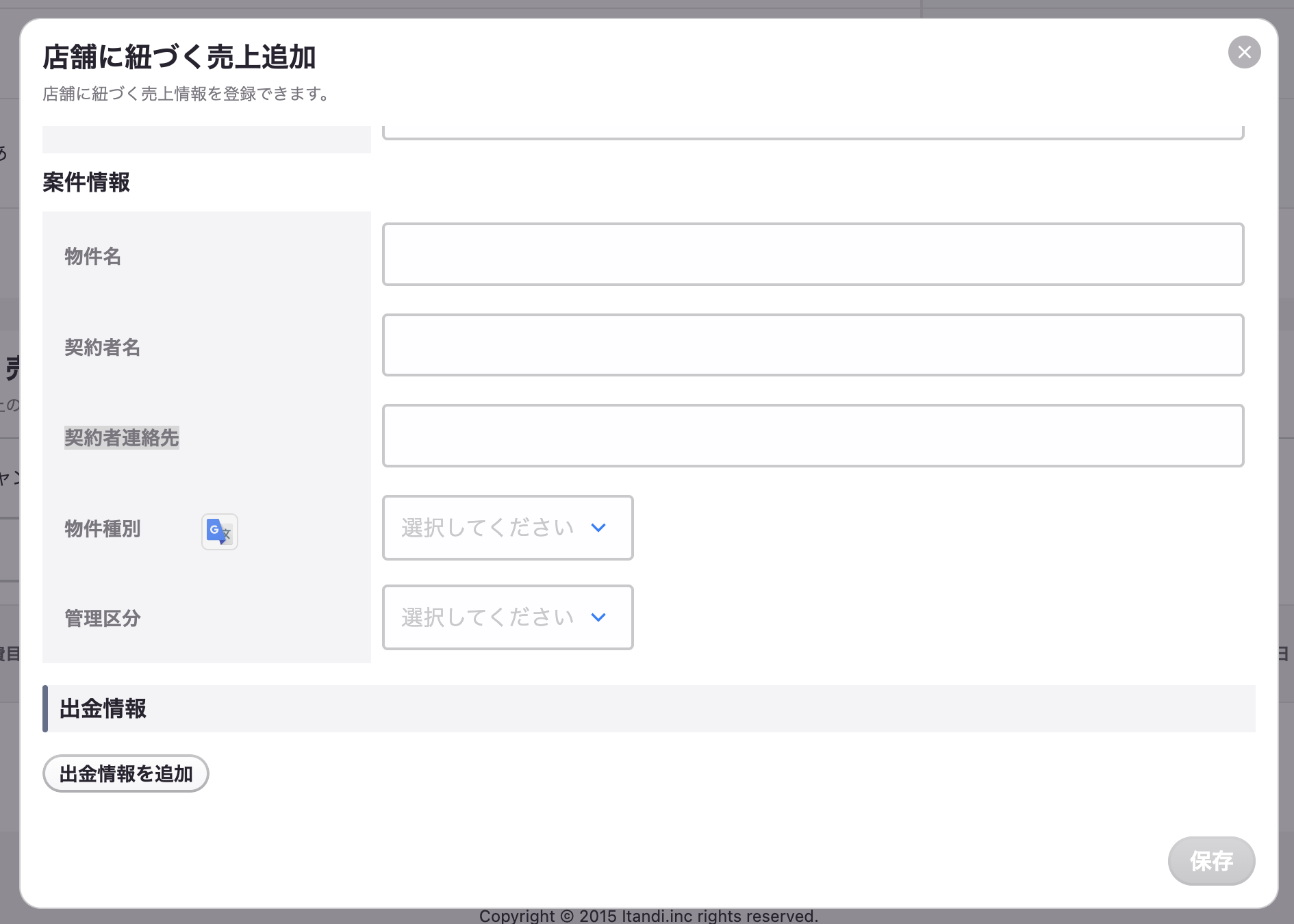Click the Google Translate icon near 物件種別

[220, 532]
